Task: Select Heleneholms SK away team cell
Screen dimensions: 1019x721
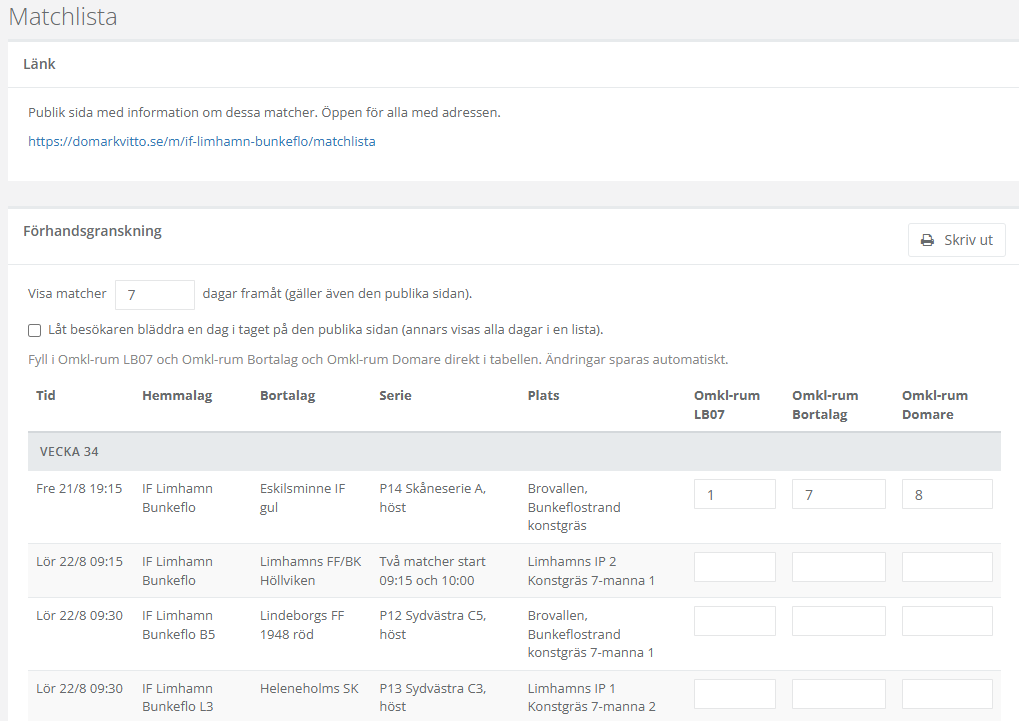Action: click(309, 688)
